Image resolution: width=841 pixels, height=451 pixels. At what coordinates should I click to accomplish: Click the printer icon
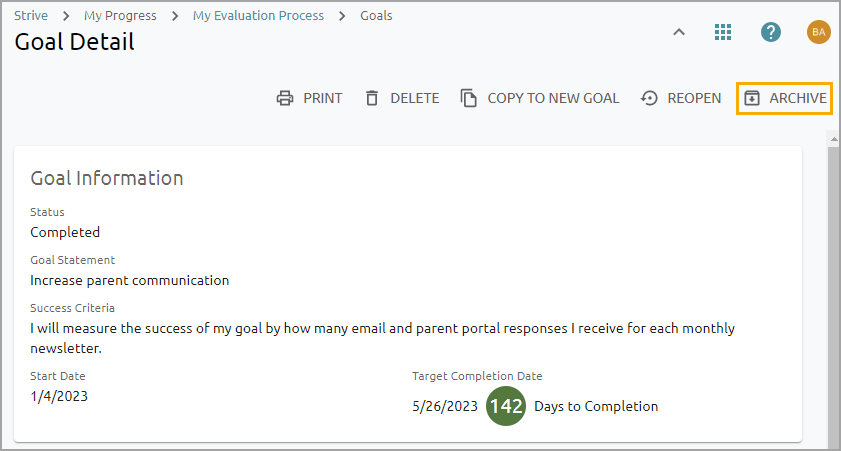[x=285, y=98]
